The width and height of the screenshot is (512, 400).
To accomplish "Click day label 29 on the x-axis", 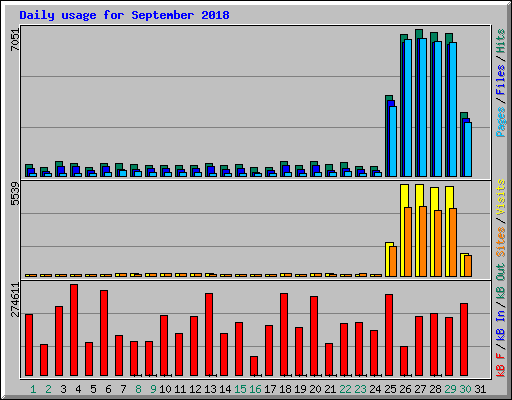I will coord(450,389).
